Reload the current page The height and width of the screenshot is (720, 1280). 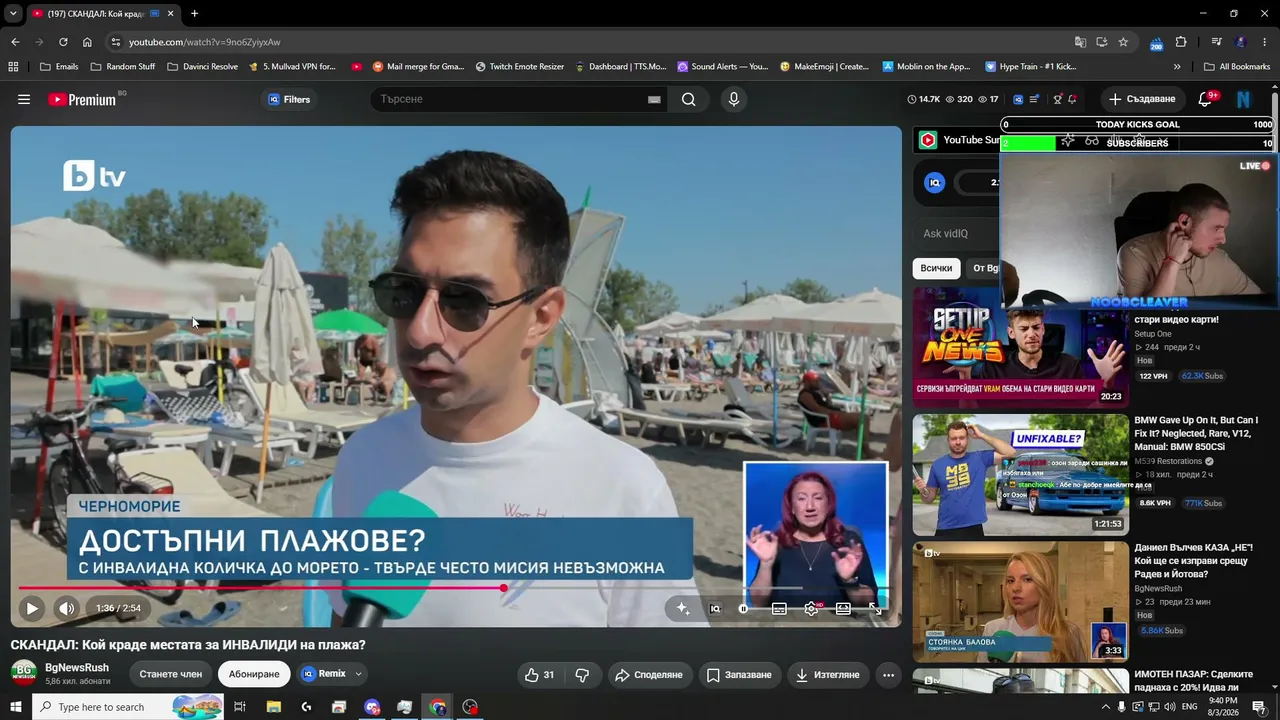pyautogui.click(x=63, y=42)
